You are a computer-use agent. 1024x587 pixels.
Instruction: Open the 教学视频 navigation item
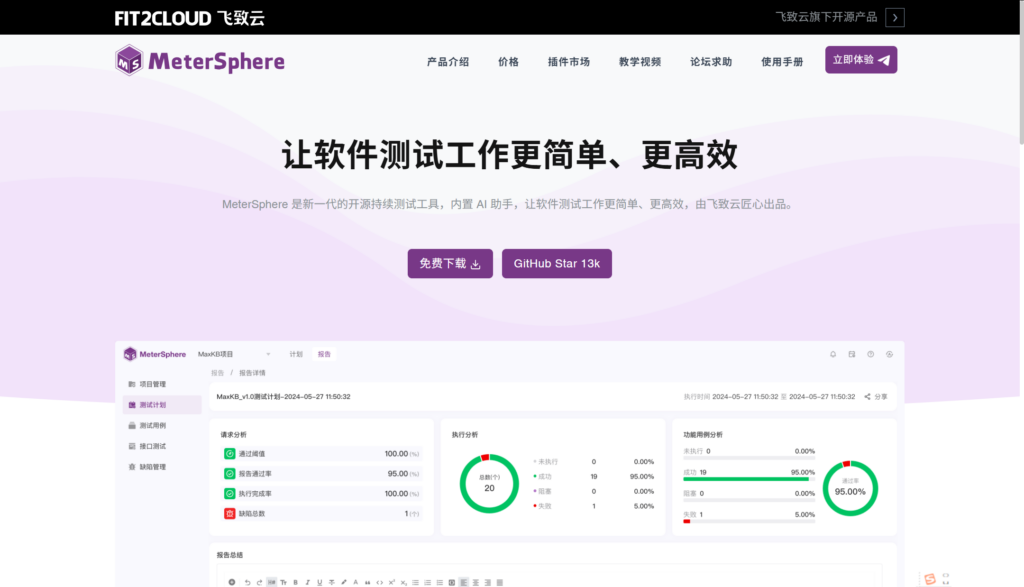tap(640, 62)
